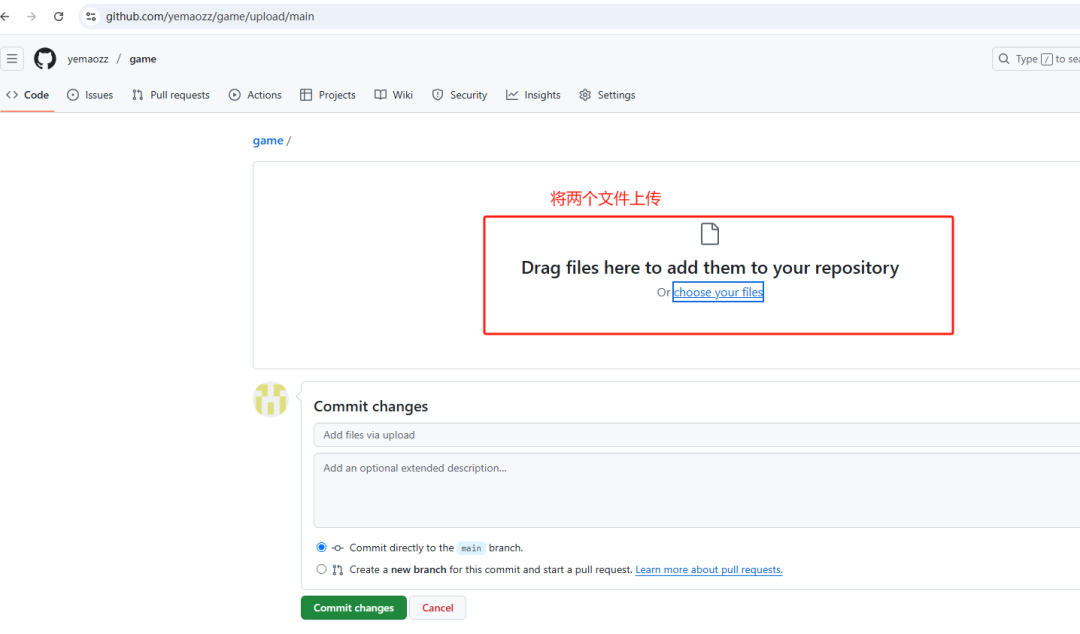Click the file icon in drop area
Screen dimensions: 1080x634
click(709, 234)
